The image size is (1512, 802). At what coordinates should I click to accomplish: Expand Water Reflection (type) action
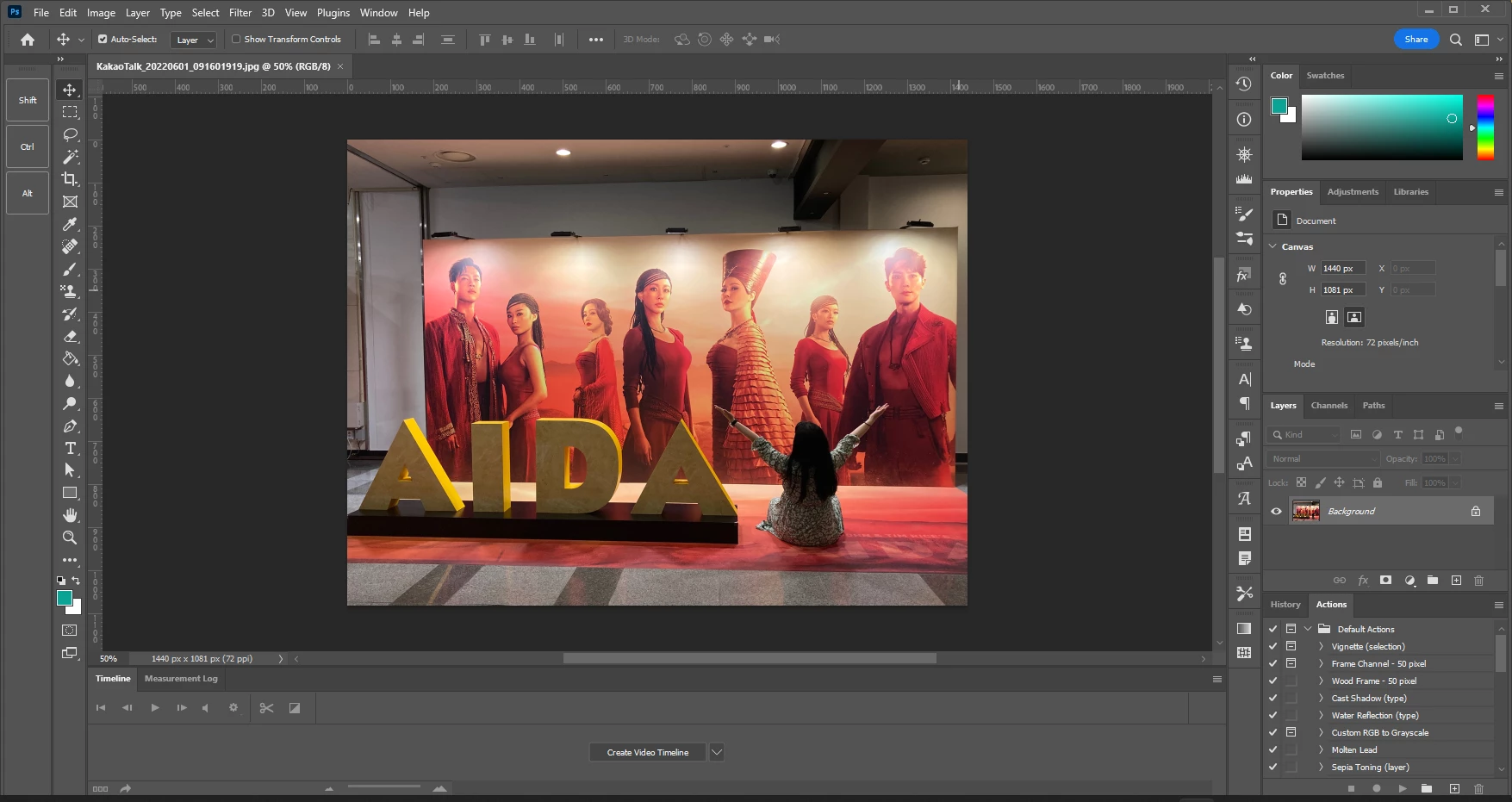coord(1321,715)
